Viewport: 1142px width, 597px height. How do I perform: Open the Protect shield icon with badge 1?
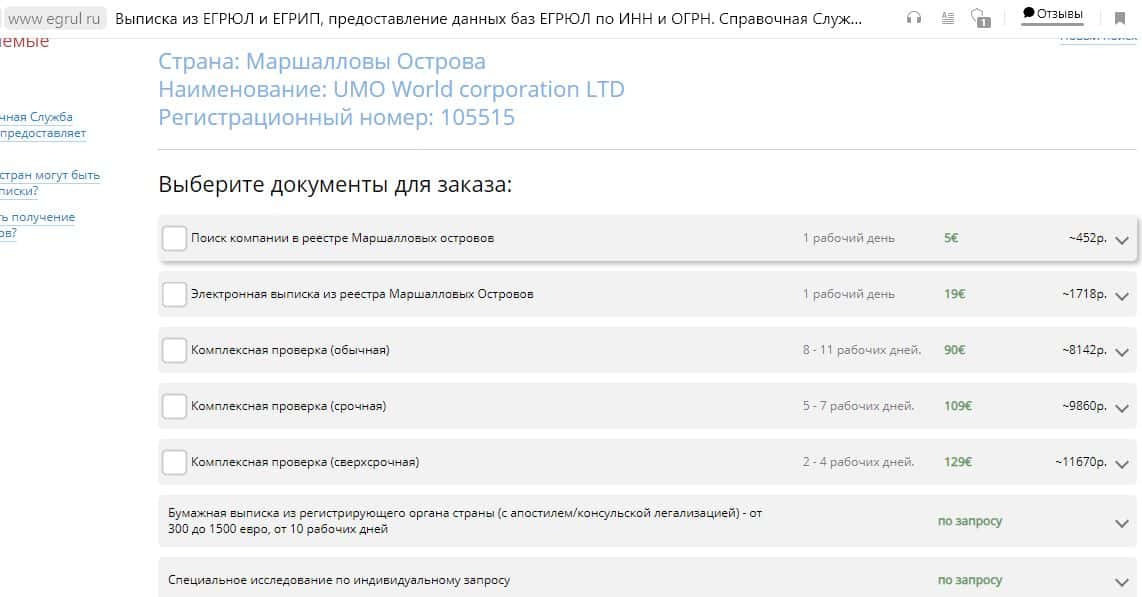point(981,18)
